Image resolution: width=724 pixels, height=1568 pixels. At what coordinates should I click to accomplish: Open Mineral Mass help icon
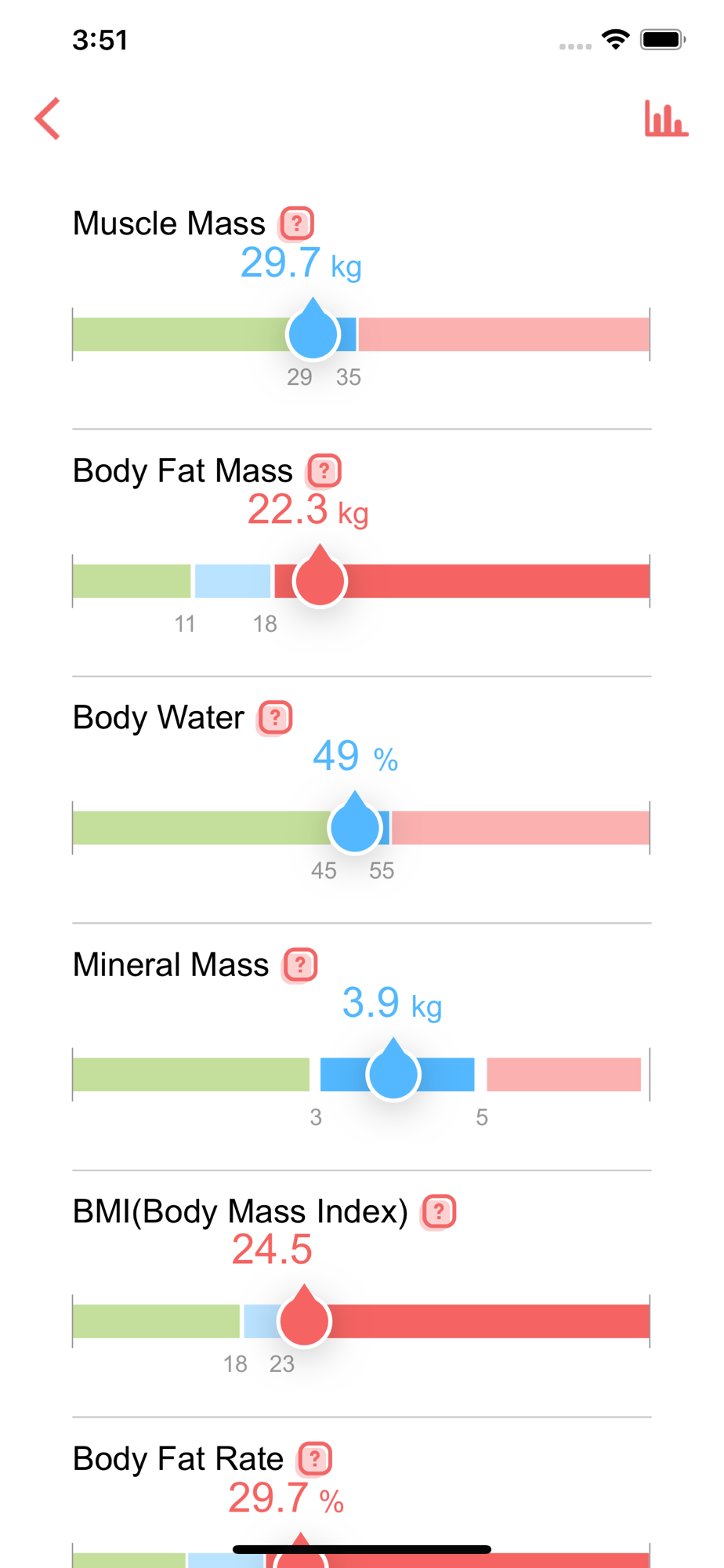[301, 965]
